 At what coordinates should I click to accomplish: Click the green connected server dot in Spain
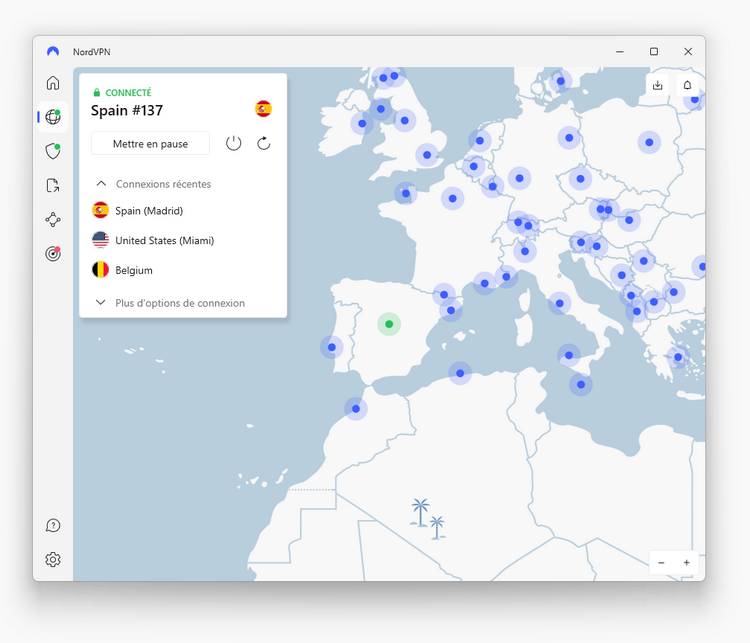[x=389, y=324]
